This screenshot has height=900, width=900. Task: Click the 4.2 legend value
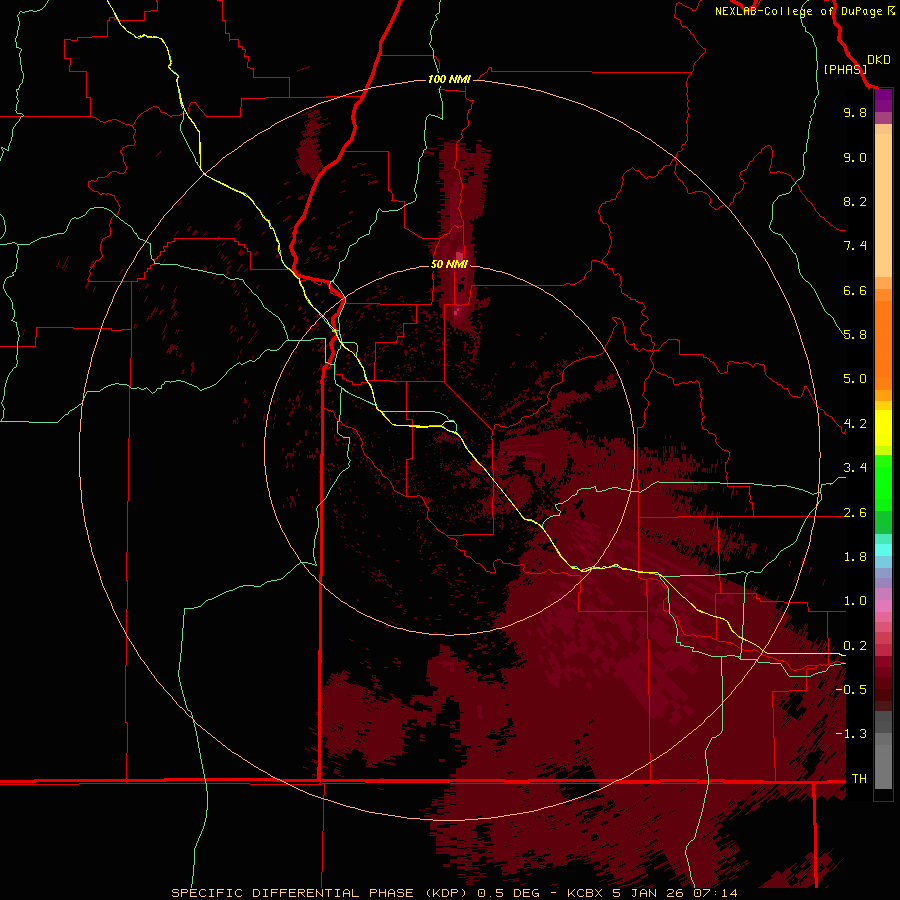click(855, 424)
